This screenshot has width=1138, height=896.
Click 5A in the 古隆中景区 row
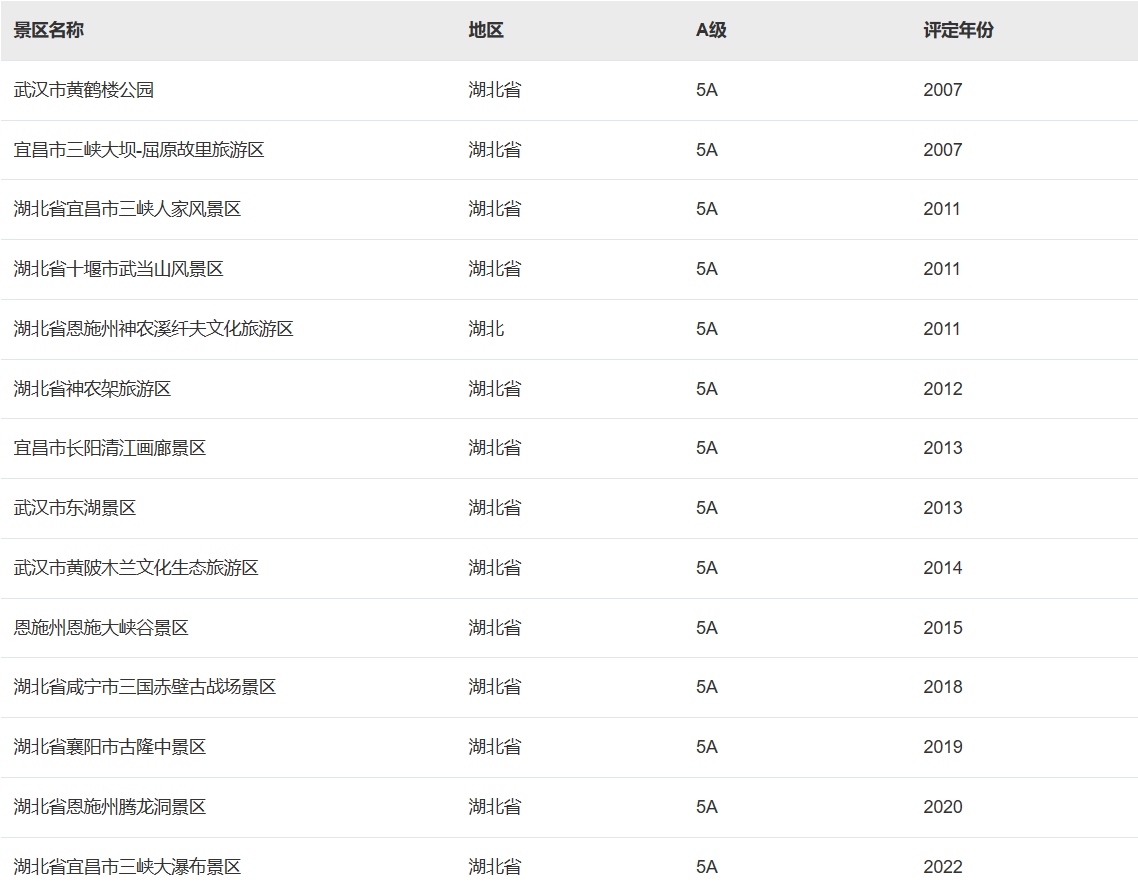(707, 747)
